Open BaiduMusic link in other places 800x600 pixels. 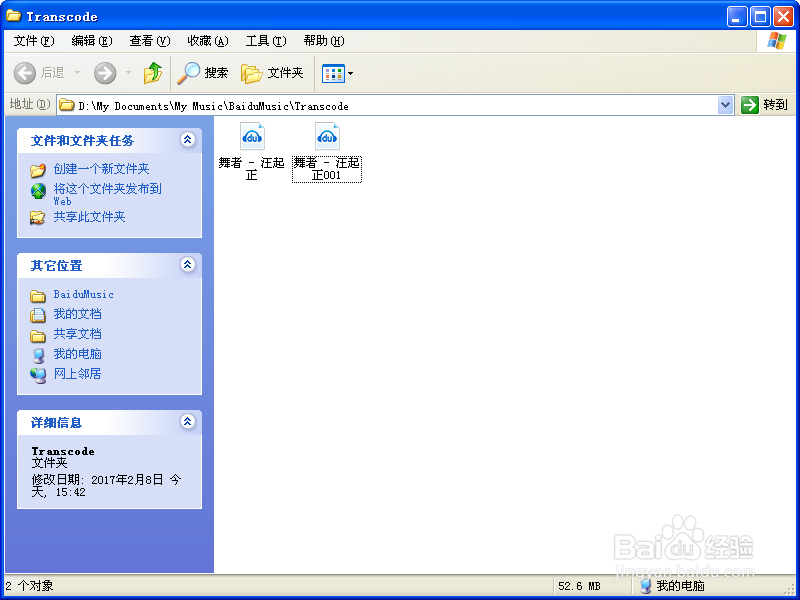84,294
